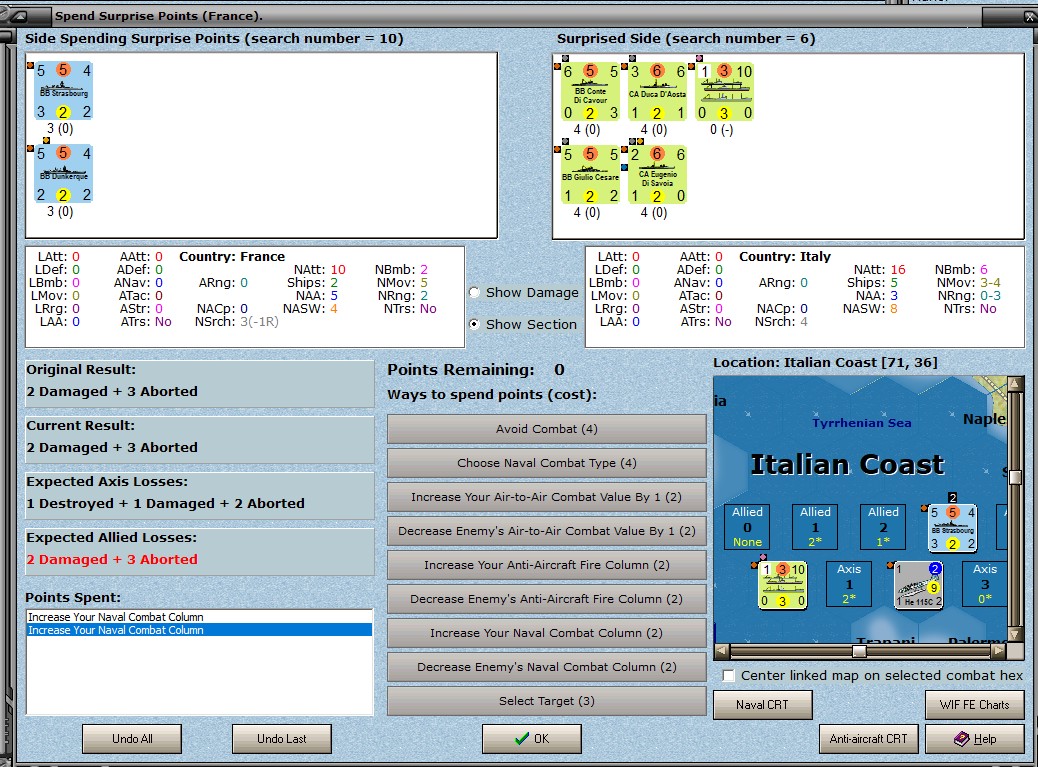Click the Undo Last button

pos(282,739)
